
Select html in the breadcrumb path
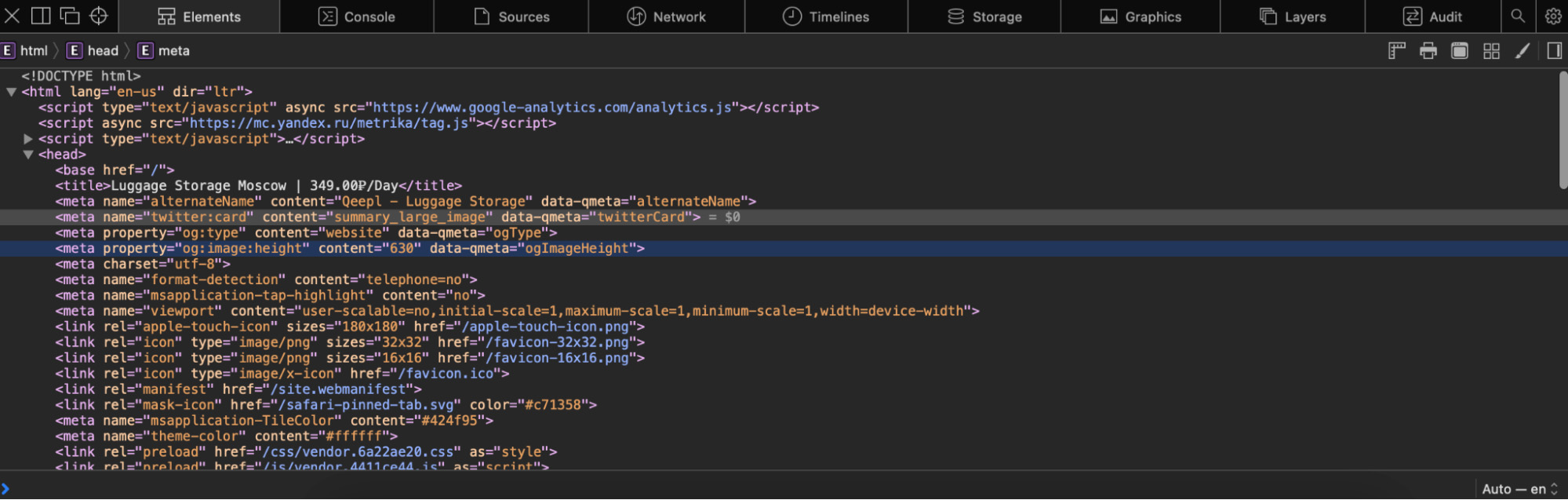pos(25,51)
